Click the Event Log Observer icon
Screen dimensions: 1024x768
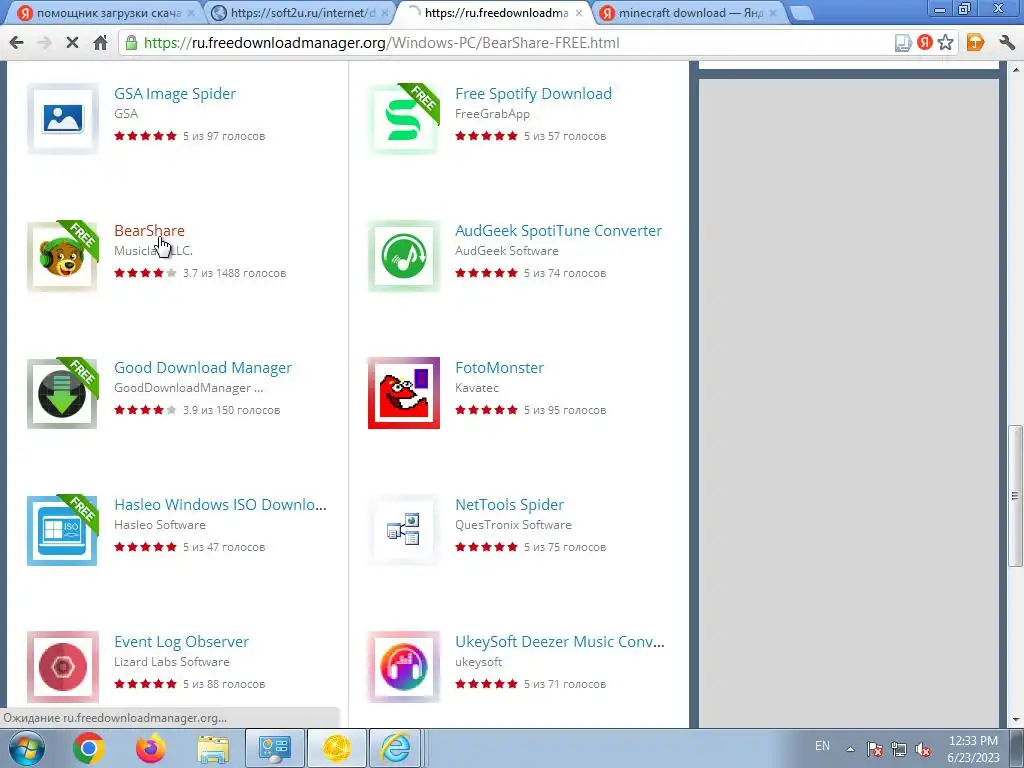pyautogui.click(x=63, y=667)
